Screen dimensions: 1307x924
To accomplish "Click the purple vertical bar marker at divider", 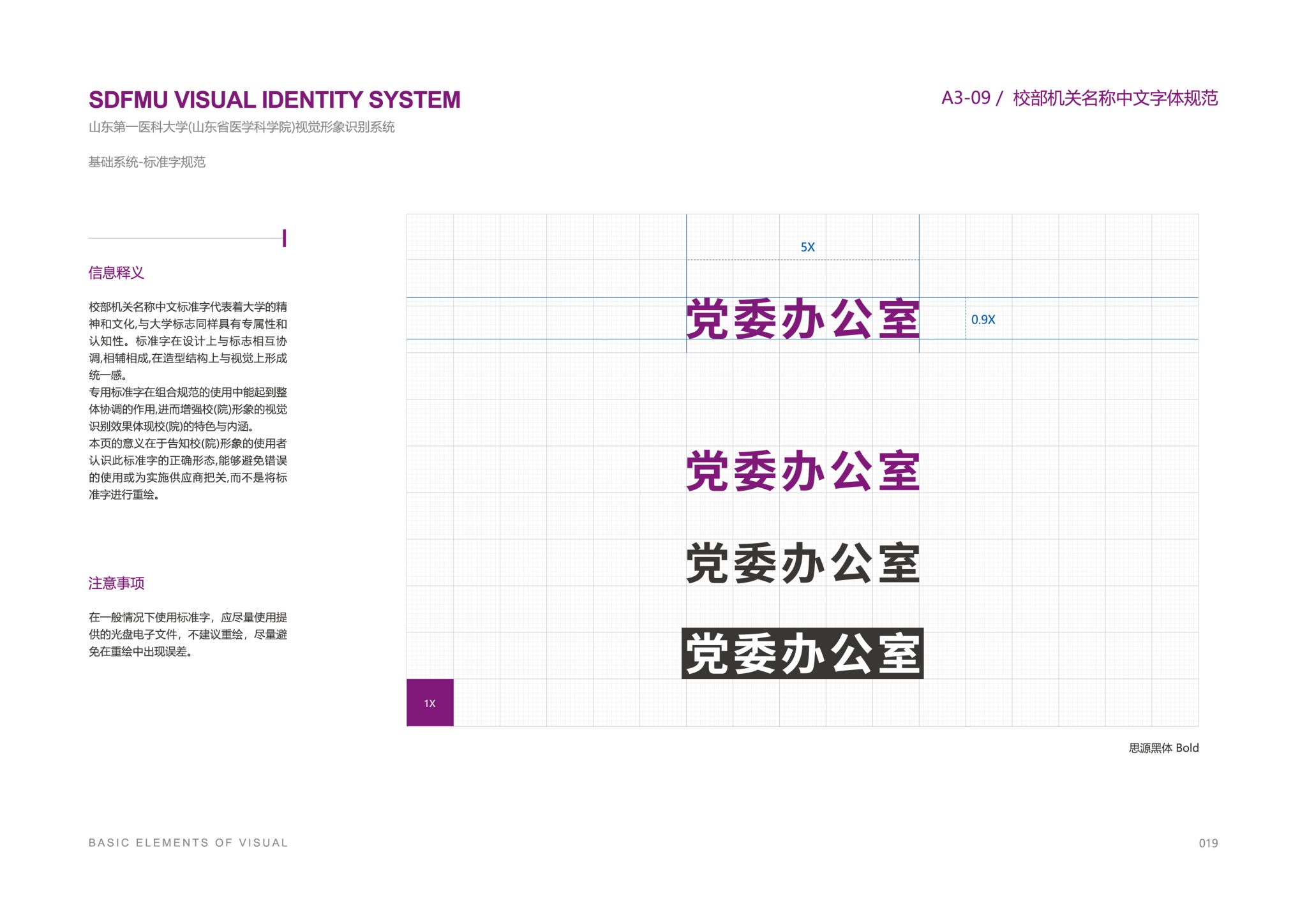I will click(x=284, y=238).
